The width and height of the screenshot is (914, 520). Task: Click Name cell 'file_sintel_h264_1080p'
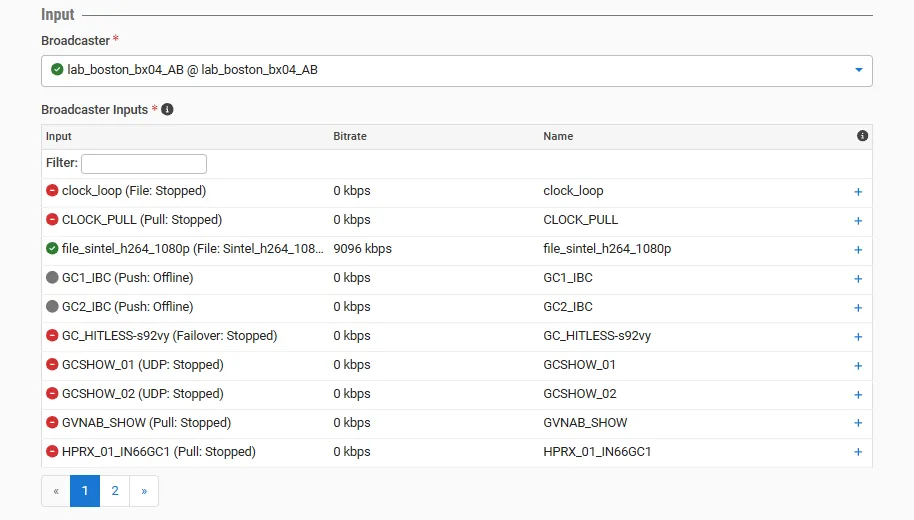[607, 249]
